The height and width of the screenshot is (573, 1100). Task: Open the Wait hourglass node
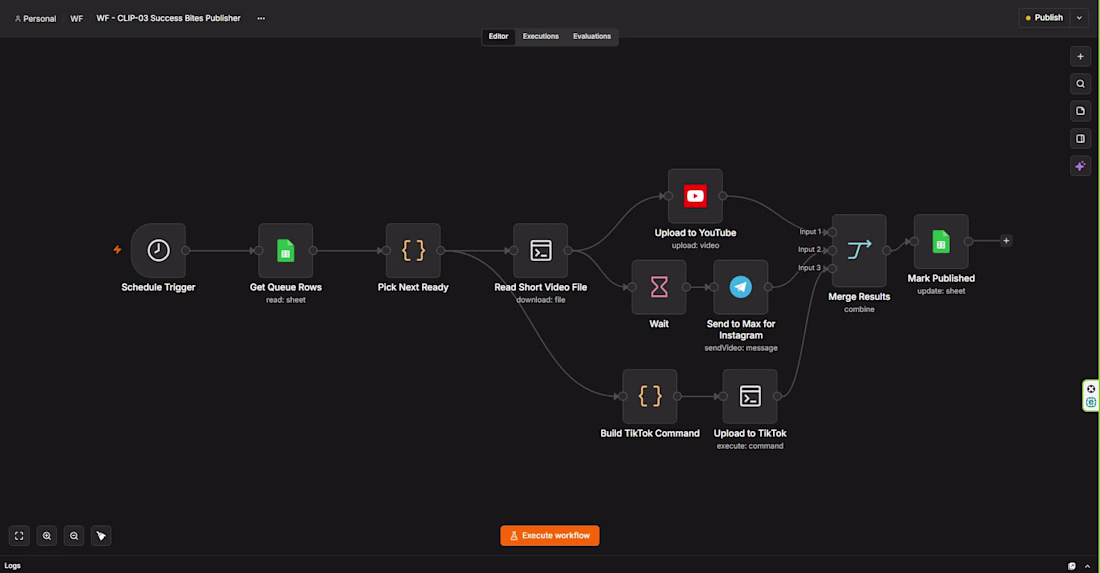[659, 287]
